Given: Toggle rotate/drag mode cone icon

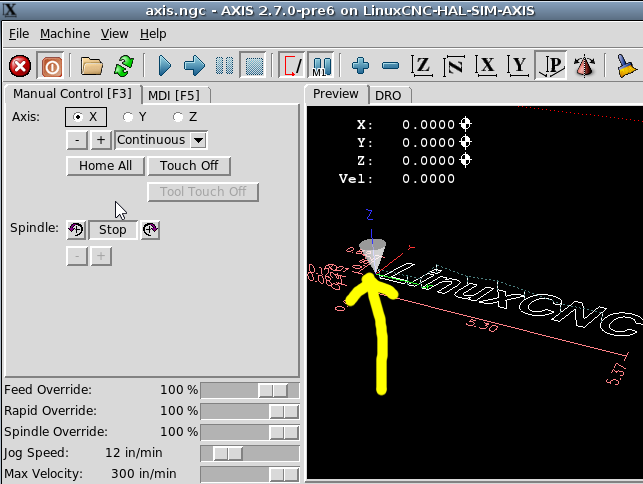Looking at the screenshot, I should 584,66.
